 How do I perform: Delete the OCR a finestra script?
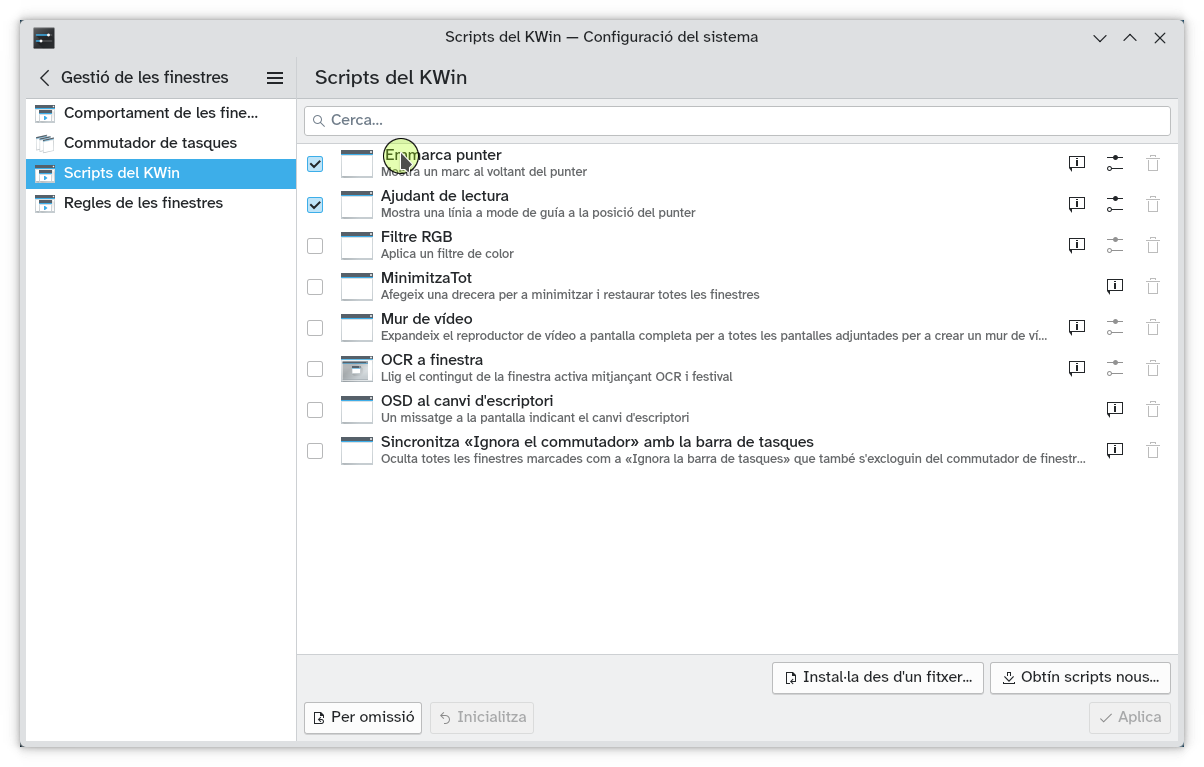[1153, 368]
